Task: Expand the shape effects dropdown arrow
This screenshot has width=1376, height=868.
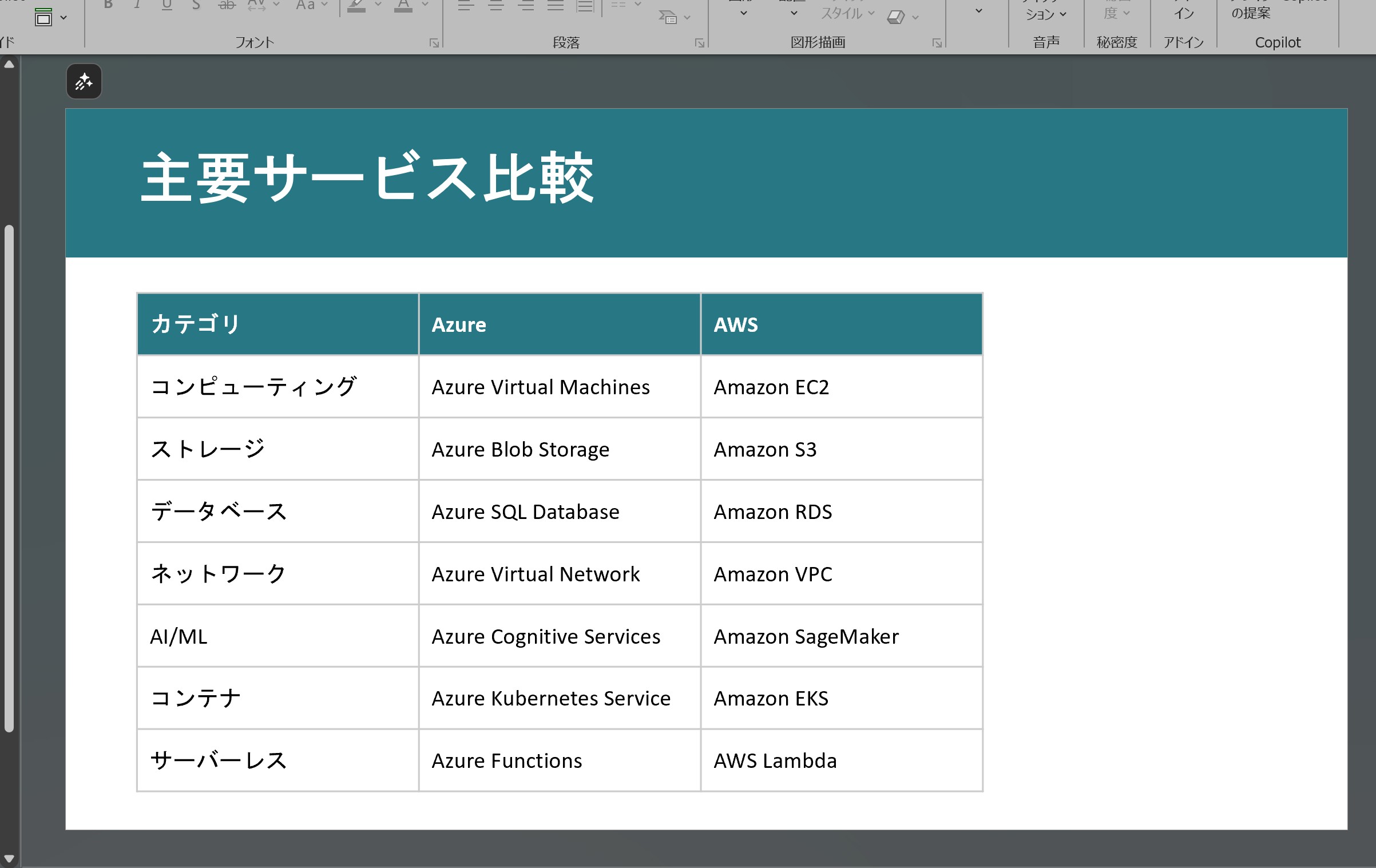Action: pyautogui.click(x=915, y=18)
